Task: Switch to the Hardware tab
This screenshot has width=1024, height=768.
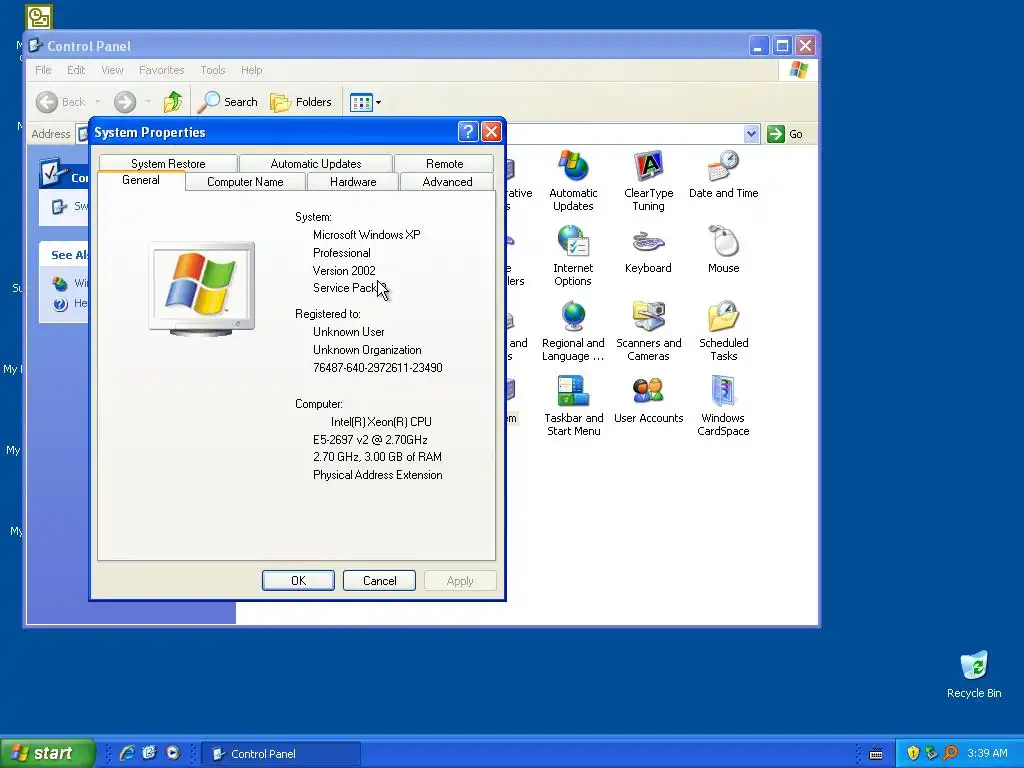Action: click(x=353, y=182)
